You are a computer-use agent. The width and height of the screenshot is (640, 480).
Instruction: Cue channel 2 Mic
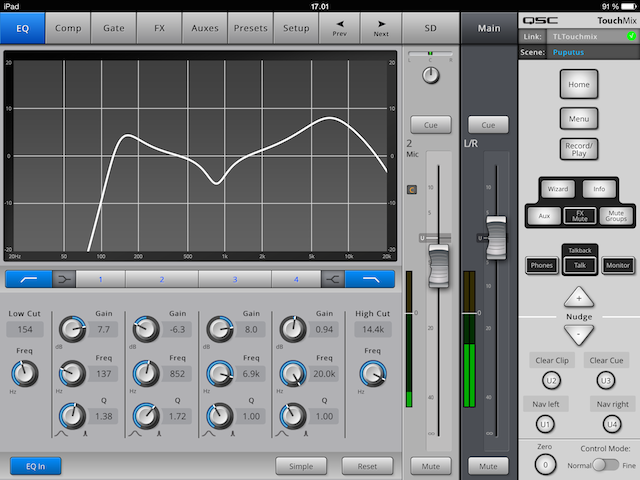(431, 125)
